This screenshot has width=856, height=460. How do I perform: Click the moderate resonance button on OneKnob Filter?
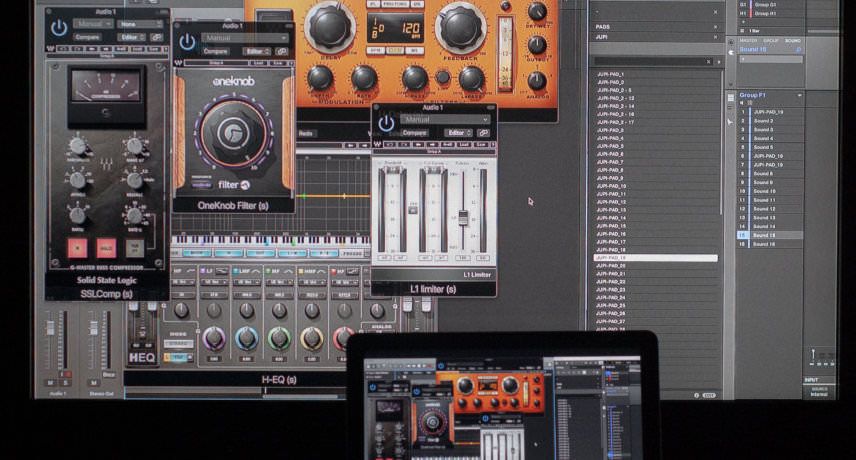point(201,184)
